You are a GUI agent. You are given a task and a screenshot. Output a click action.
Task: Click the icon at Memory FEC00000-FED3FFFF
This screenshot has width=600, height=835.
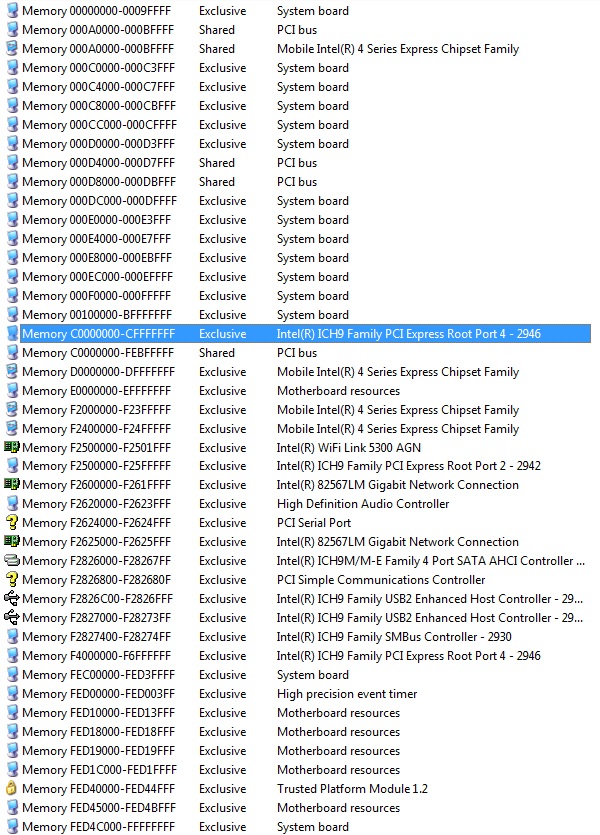12,675
